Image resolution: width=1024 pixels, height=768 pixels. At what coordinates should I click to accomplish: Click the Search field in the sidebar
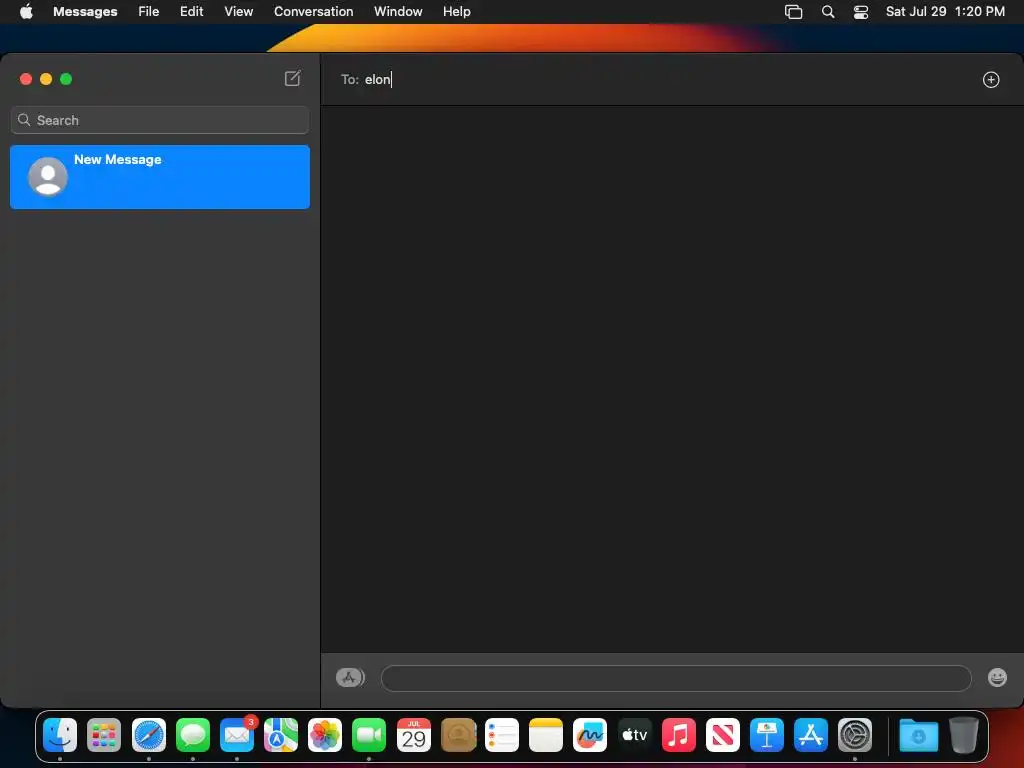(160, 120)
